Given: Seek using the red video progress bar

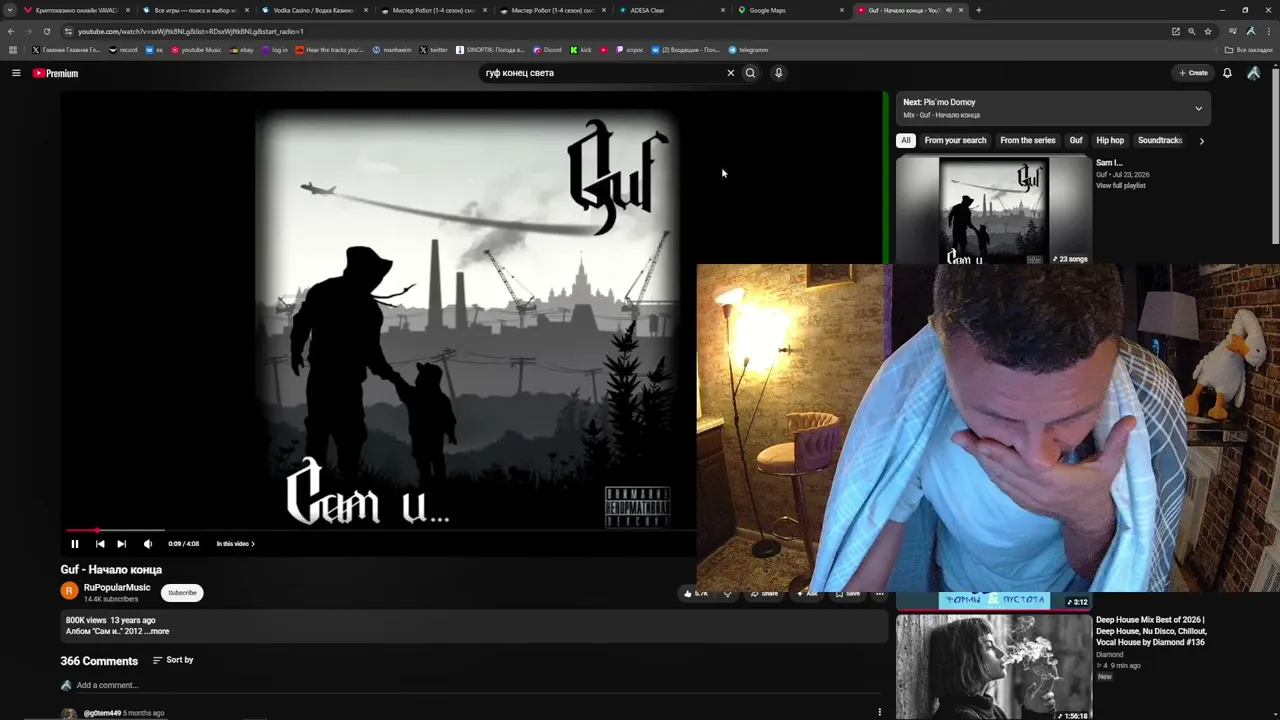Looking at the screenshot, I should [380, 530].
